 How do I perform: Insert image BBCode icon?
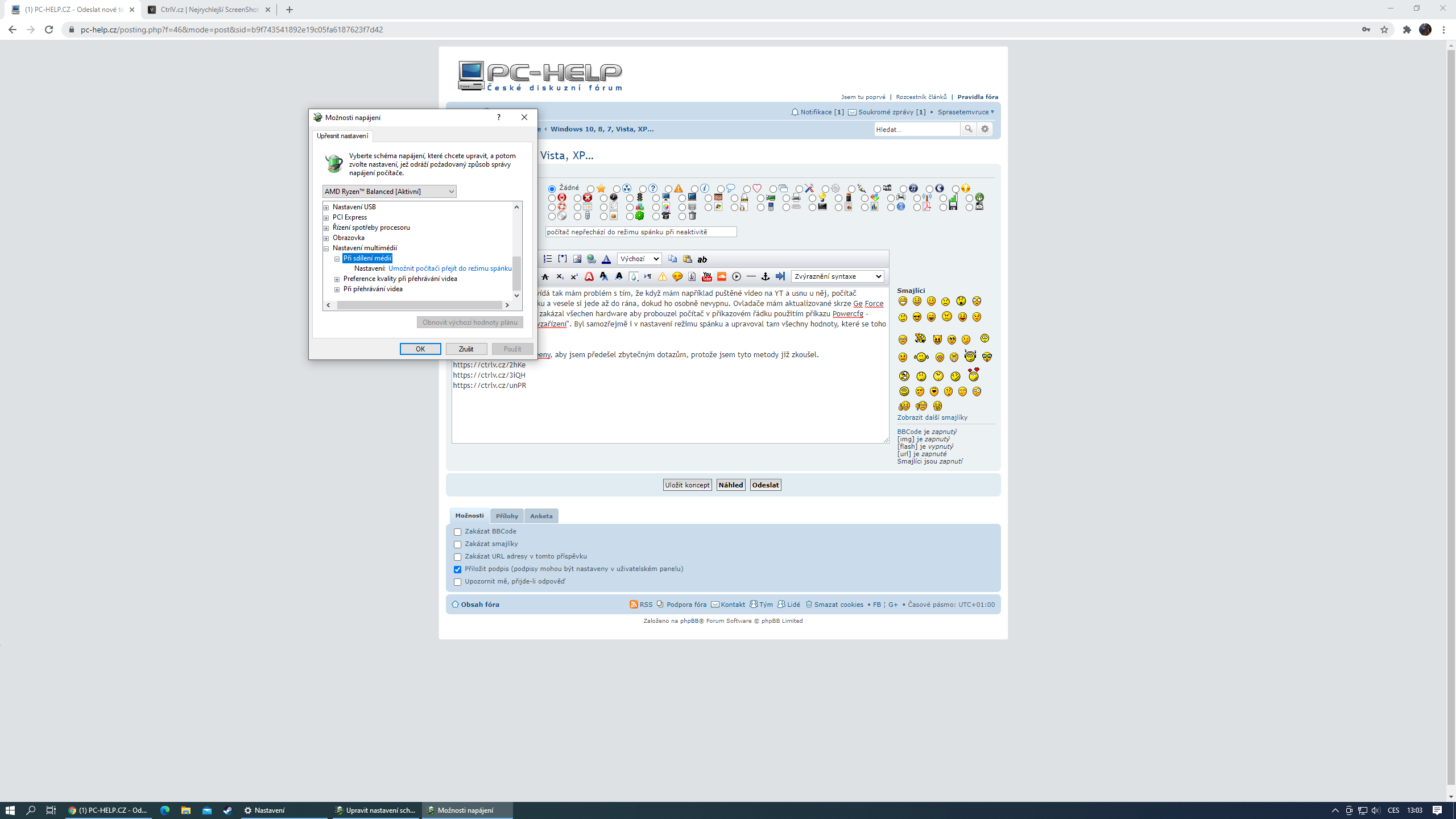tap(577, 259)
